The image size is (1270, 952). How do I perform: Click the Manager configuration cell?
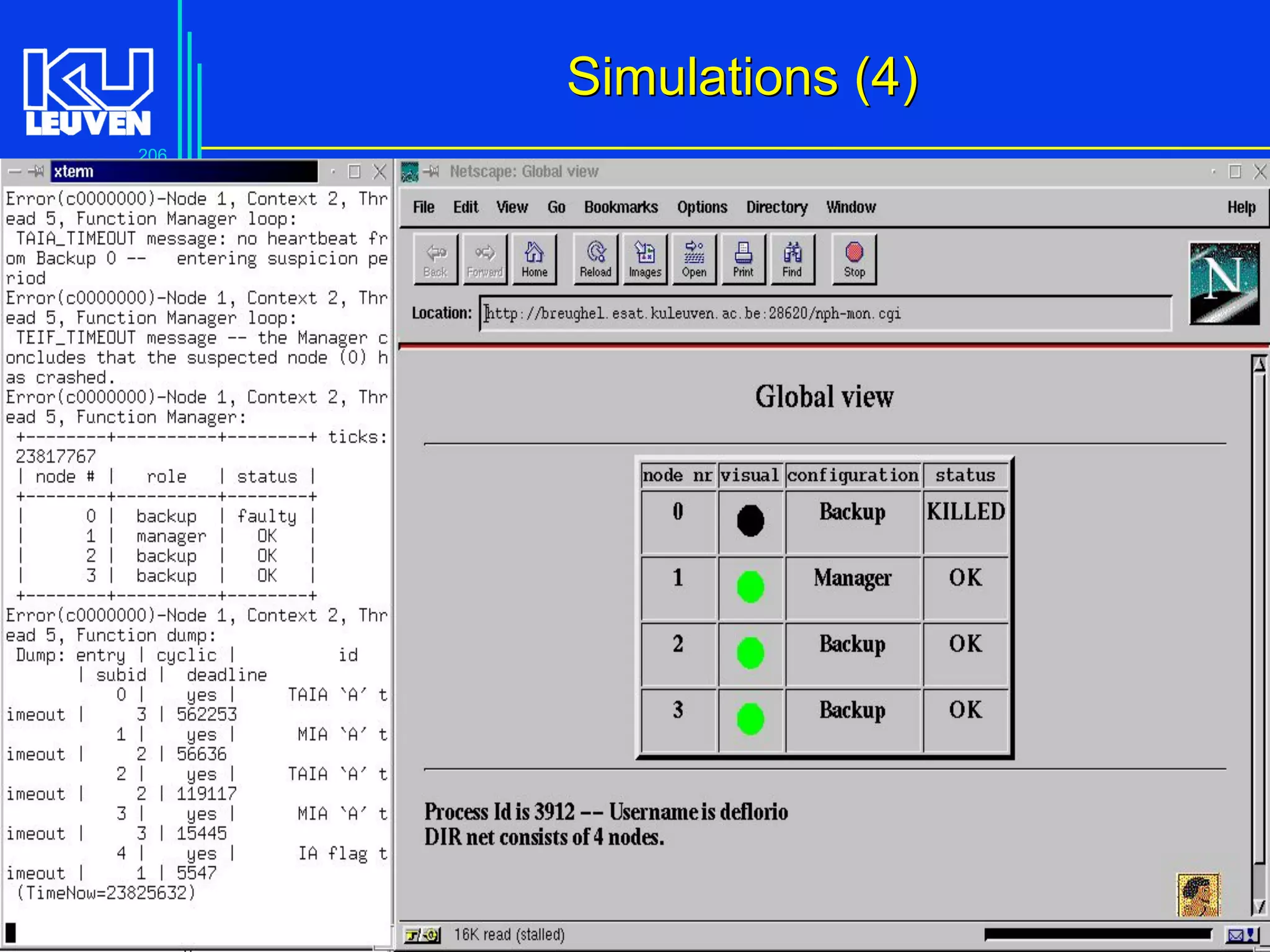tap(853, 588)
